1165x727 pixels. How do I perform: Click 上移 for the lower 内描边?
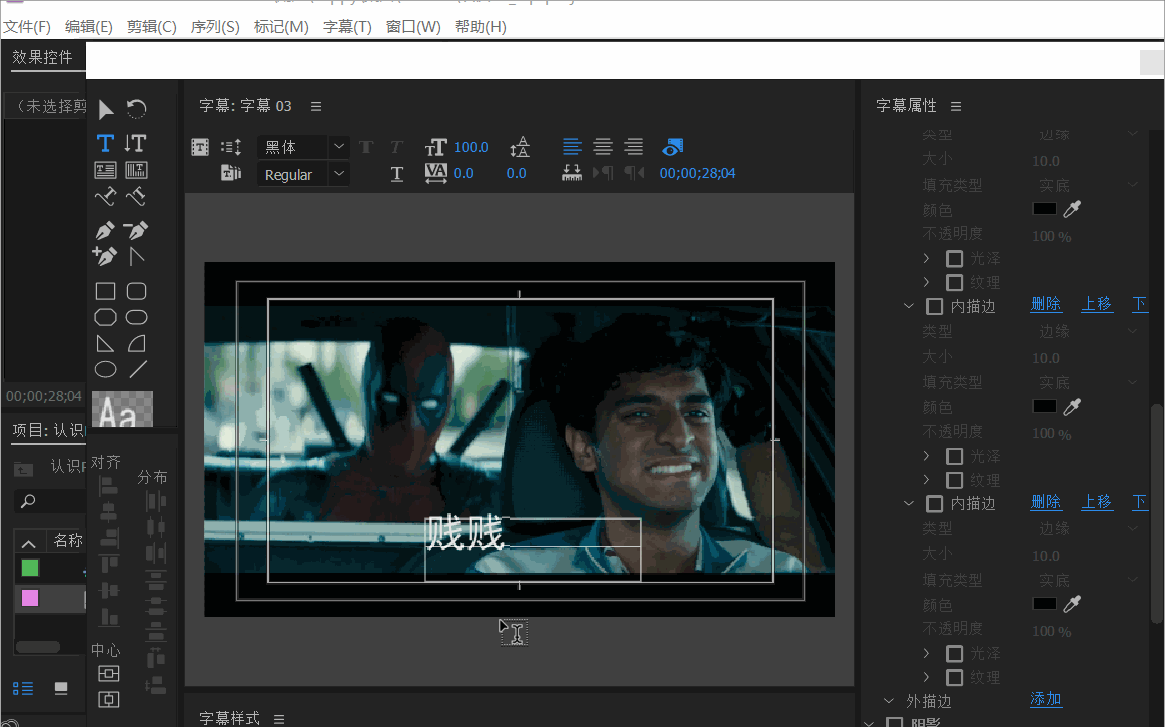click(x=1097, y=502)
